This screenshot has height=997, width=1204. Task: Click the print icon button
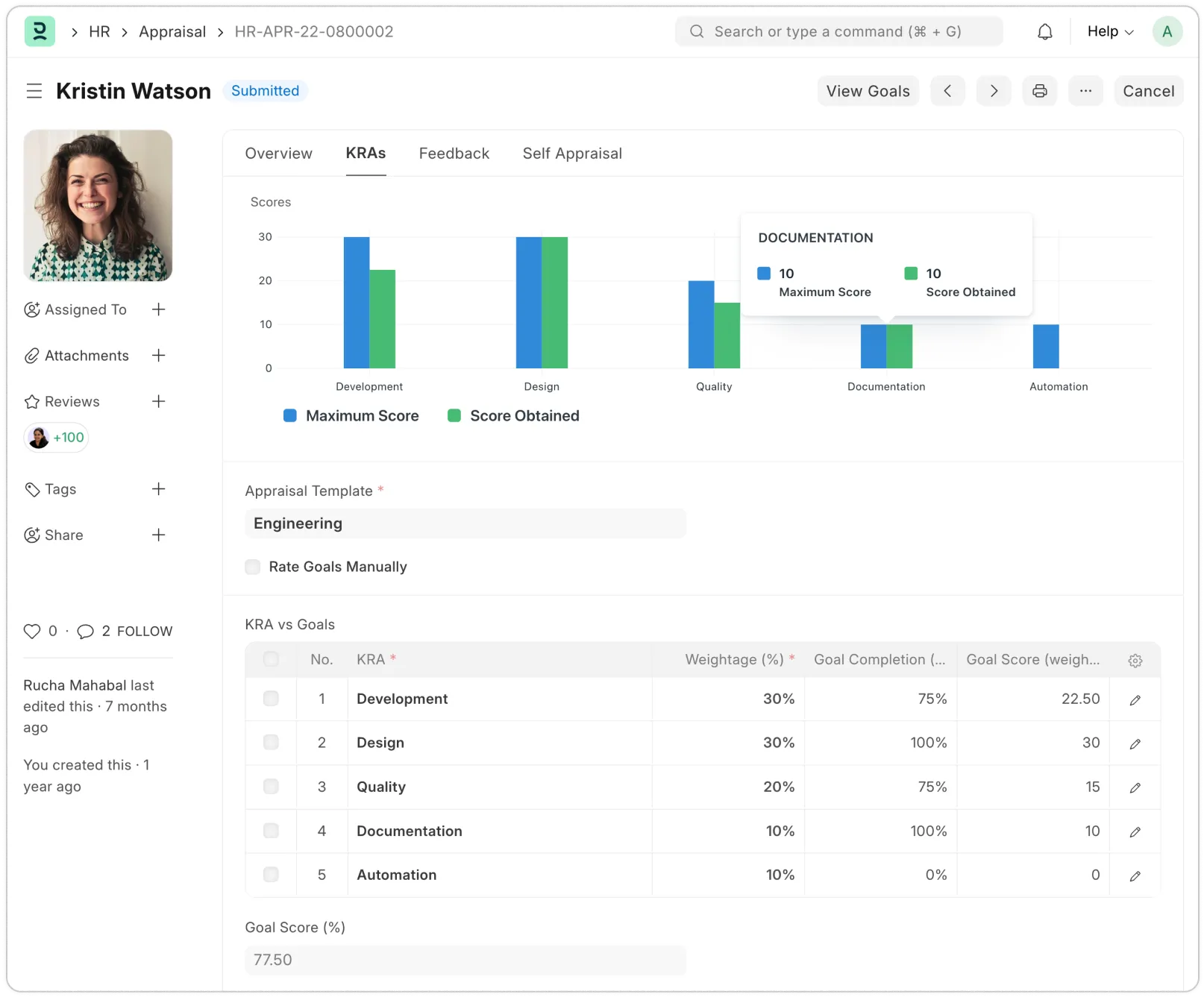[1039, 91]
